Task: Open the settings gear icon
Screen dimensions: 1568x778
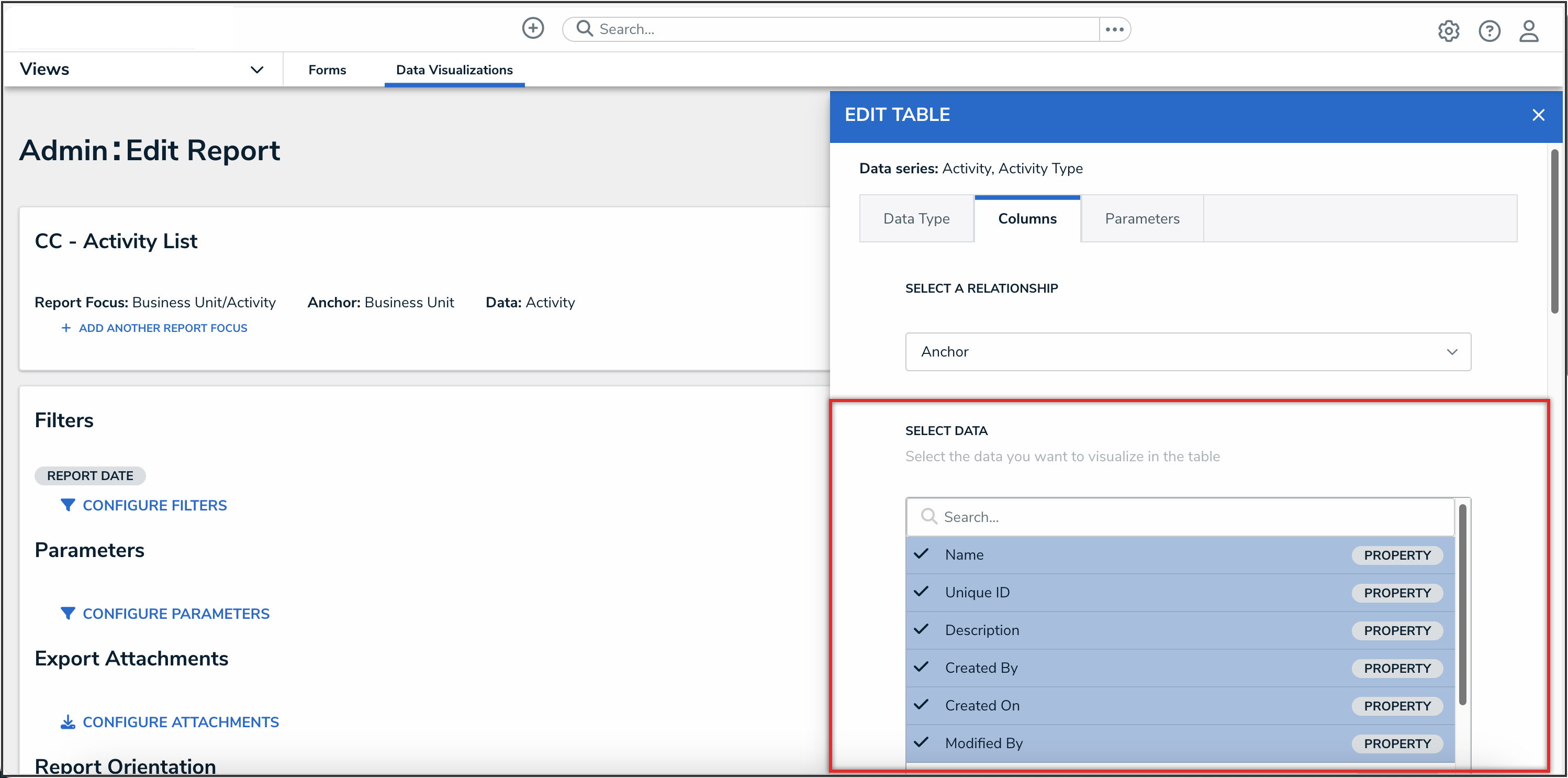Action: [x=1448, y=30]
